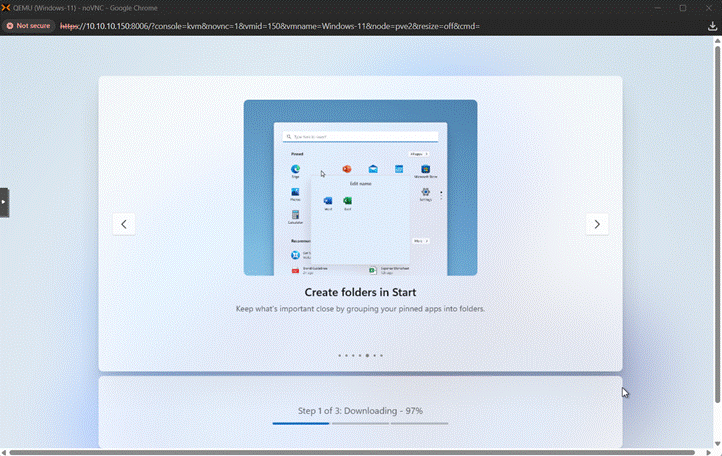Select the currently highlighted carousel dot
Image resolution: width=722 pixels, height=456 pixels.
pos(367,355)
